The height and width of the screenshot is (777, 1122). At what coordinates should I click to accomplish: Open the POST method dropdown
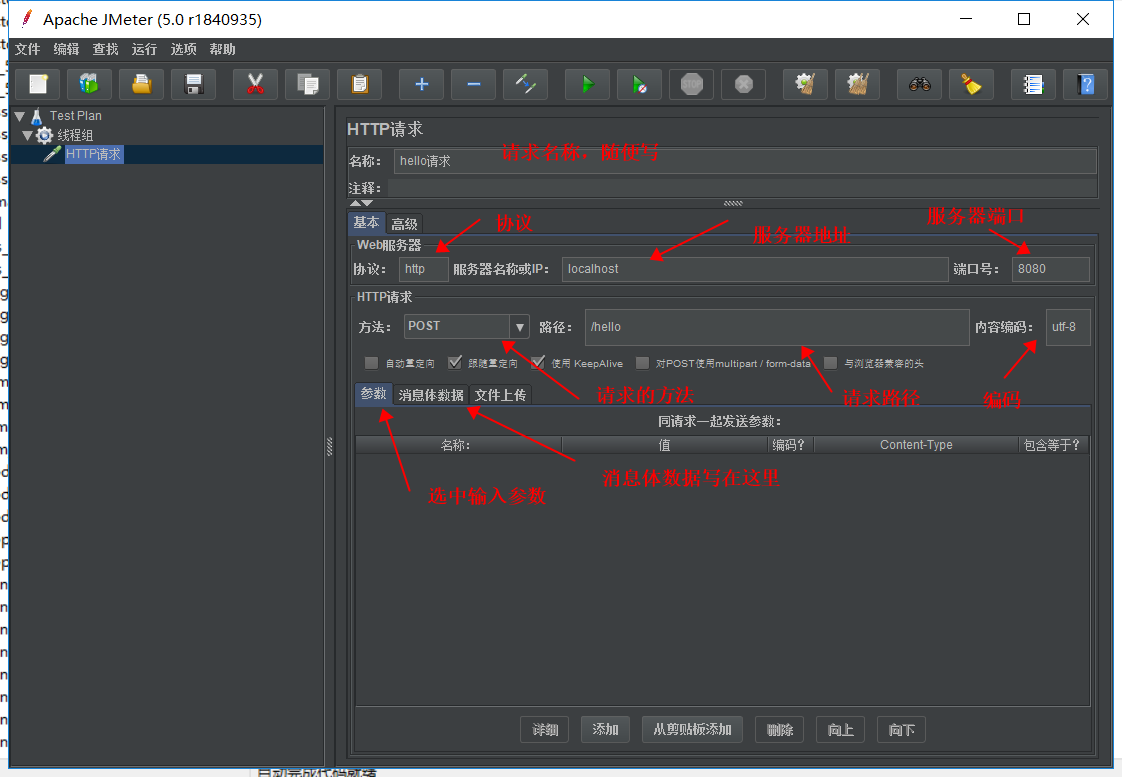[519, 327]
